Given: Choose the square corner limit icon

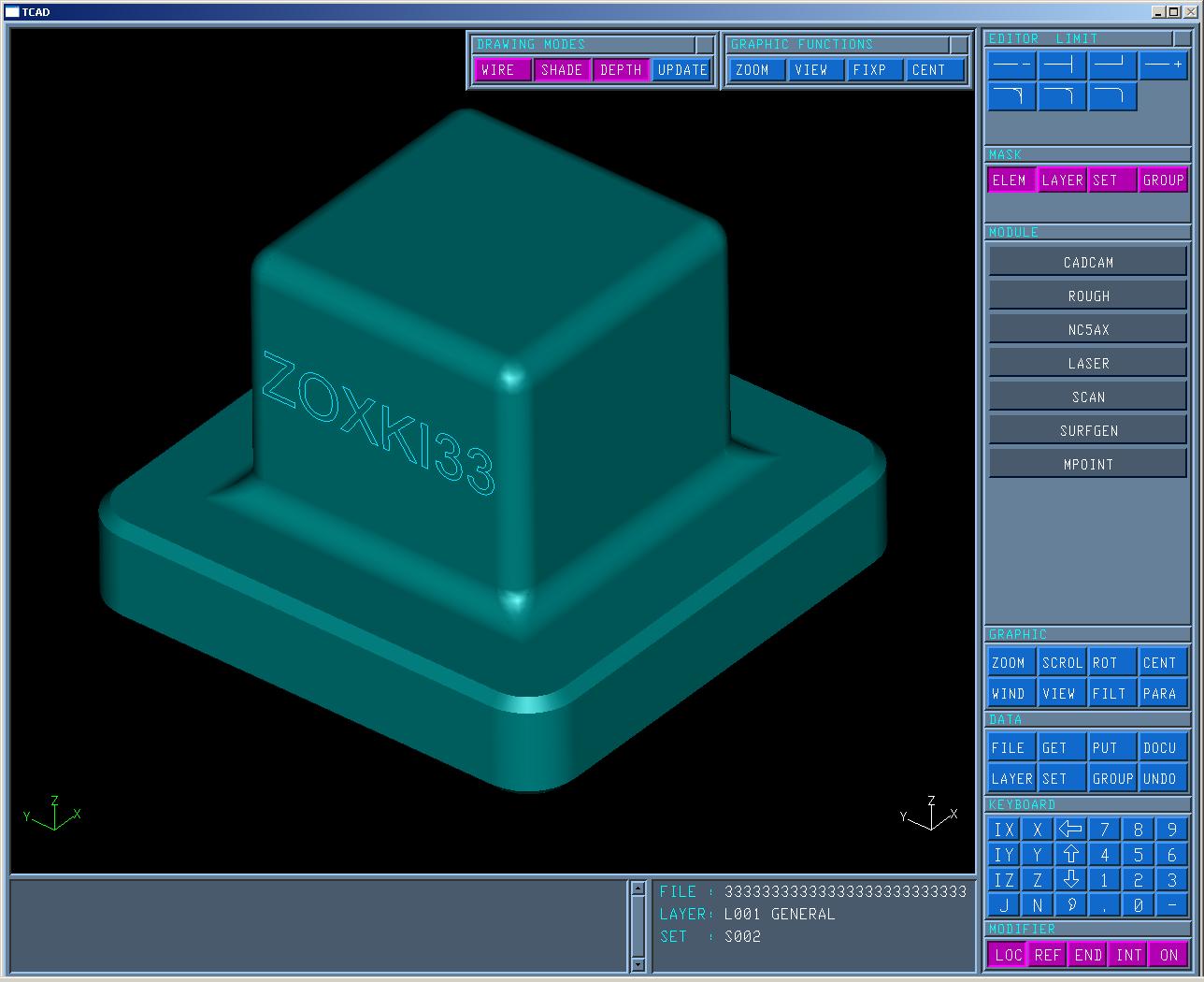Looking at the screenshot, I should pos(1112,65).
